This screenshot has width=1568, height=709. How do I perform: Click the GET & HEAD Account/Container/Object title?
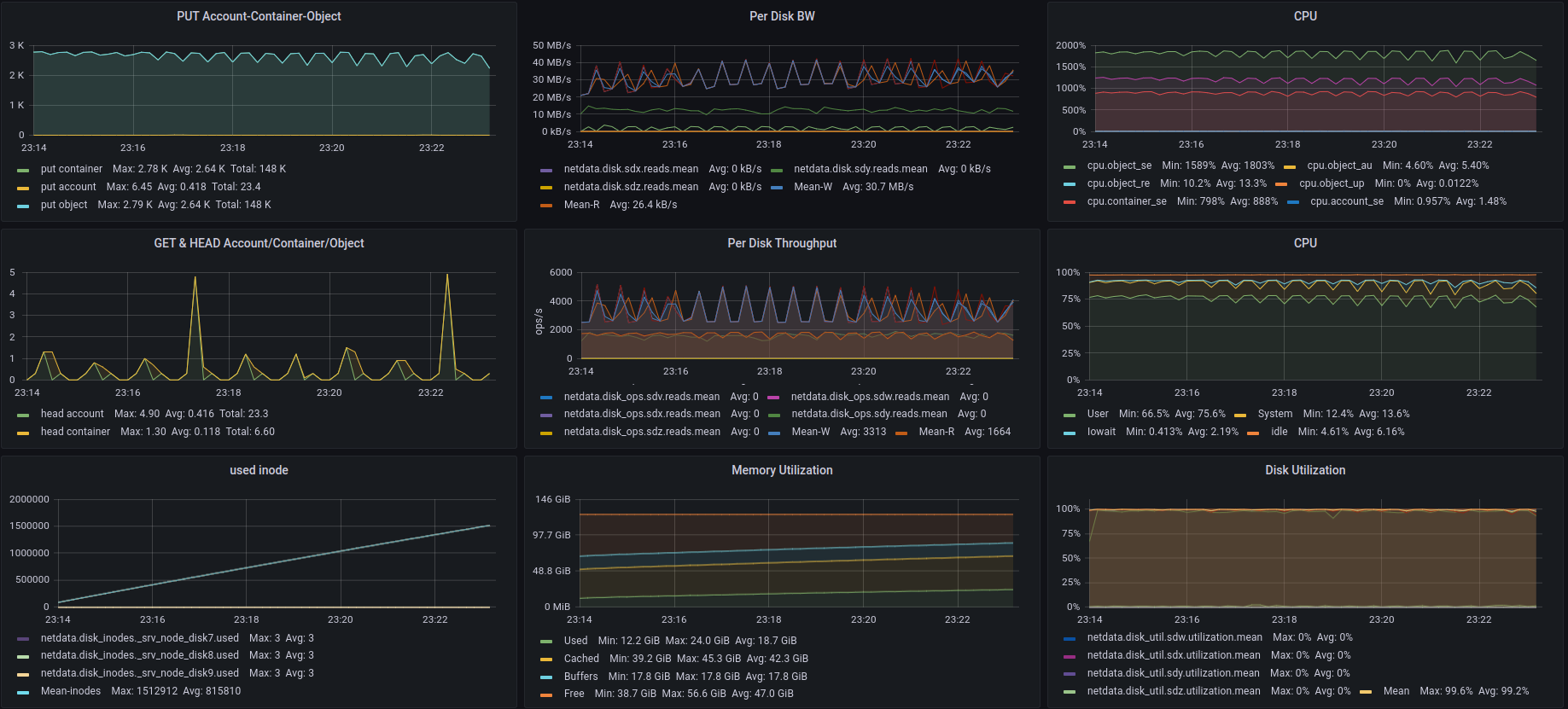click(259, 243)
